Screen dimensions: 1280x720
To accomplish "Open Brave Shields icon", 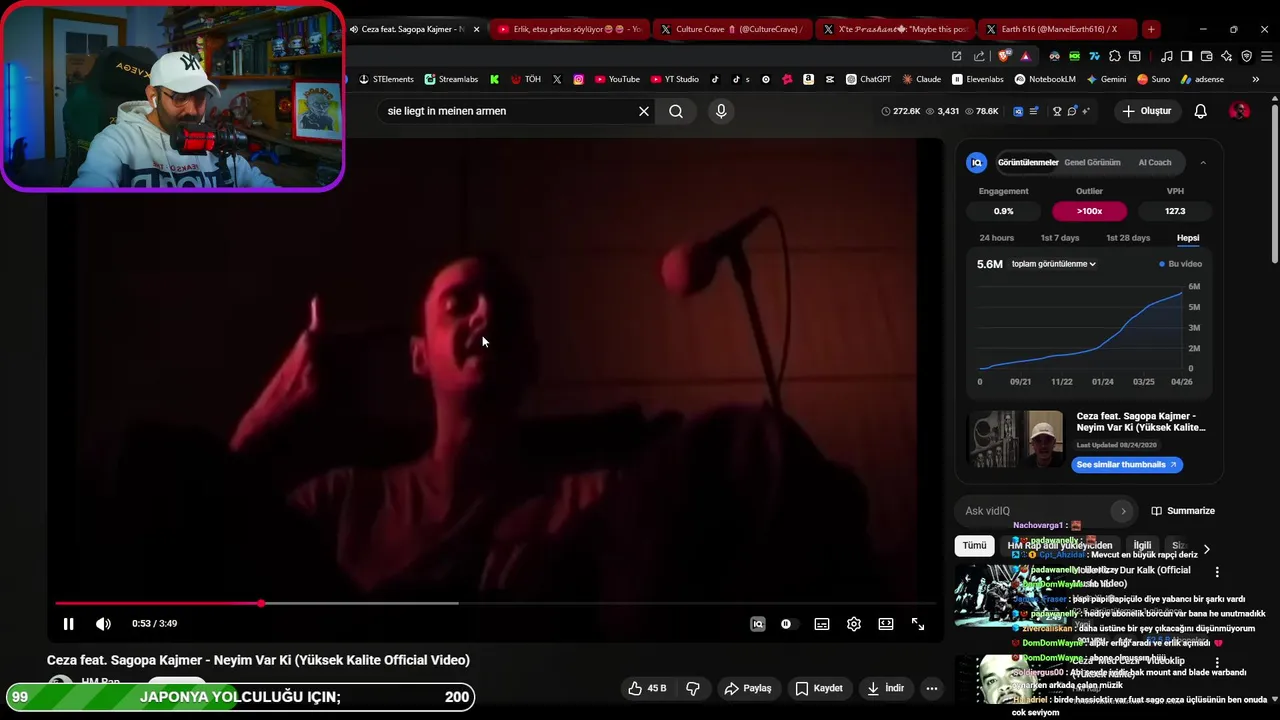I will click(1003, 56).
